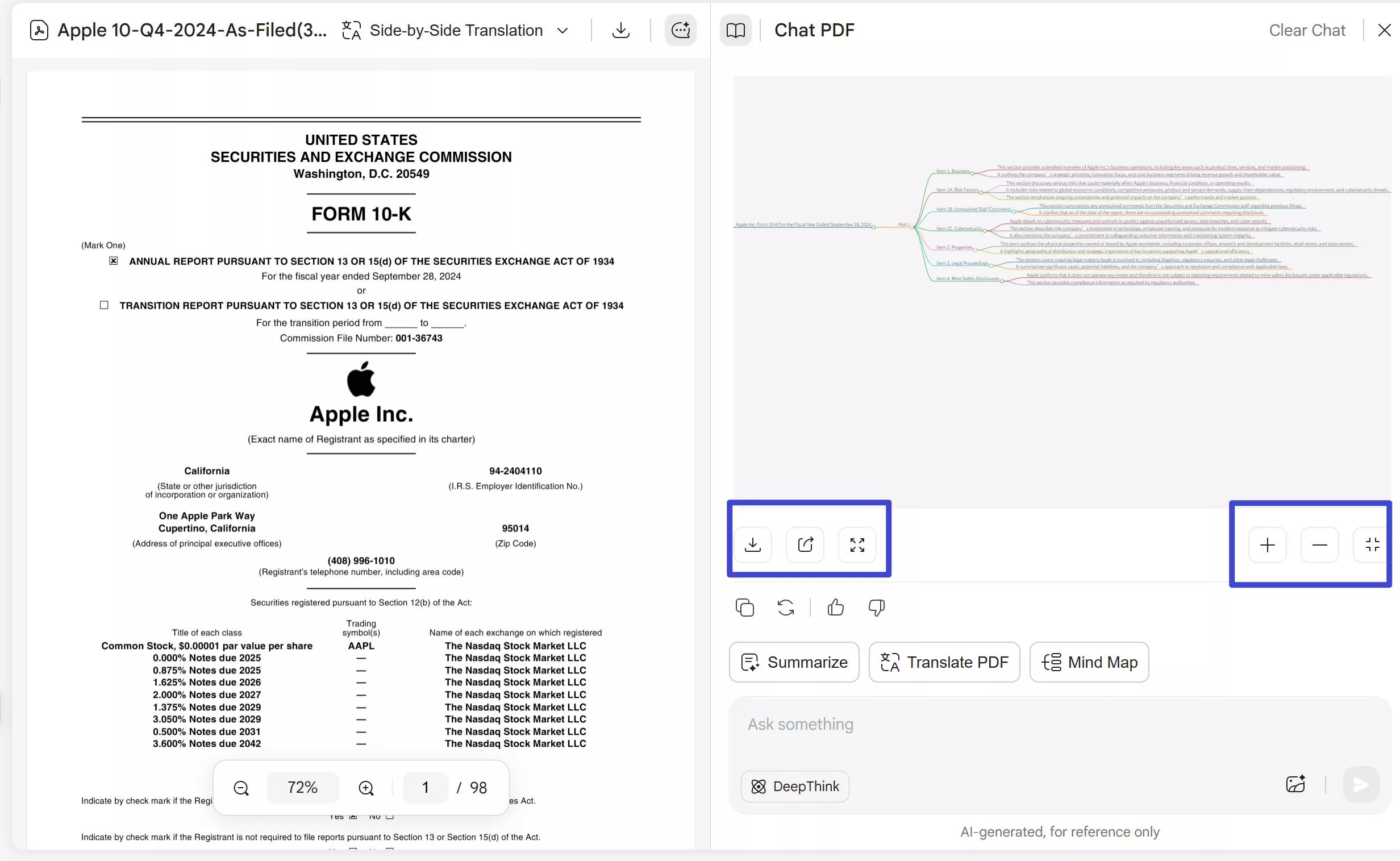The image size is (1400, 861).
Task: Open the Side-by-Side Translation dropdown
Action: pos(562,30)
